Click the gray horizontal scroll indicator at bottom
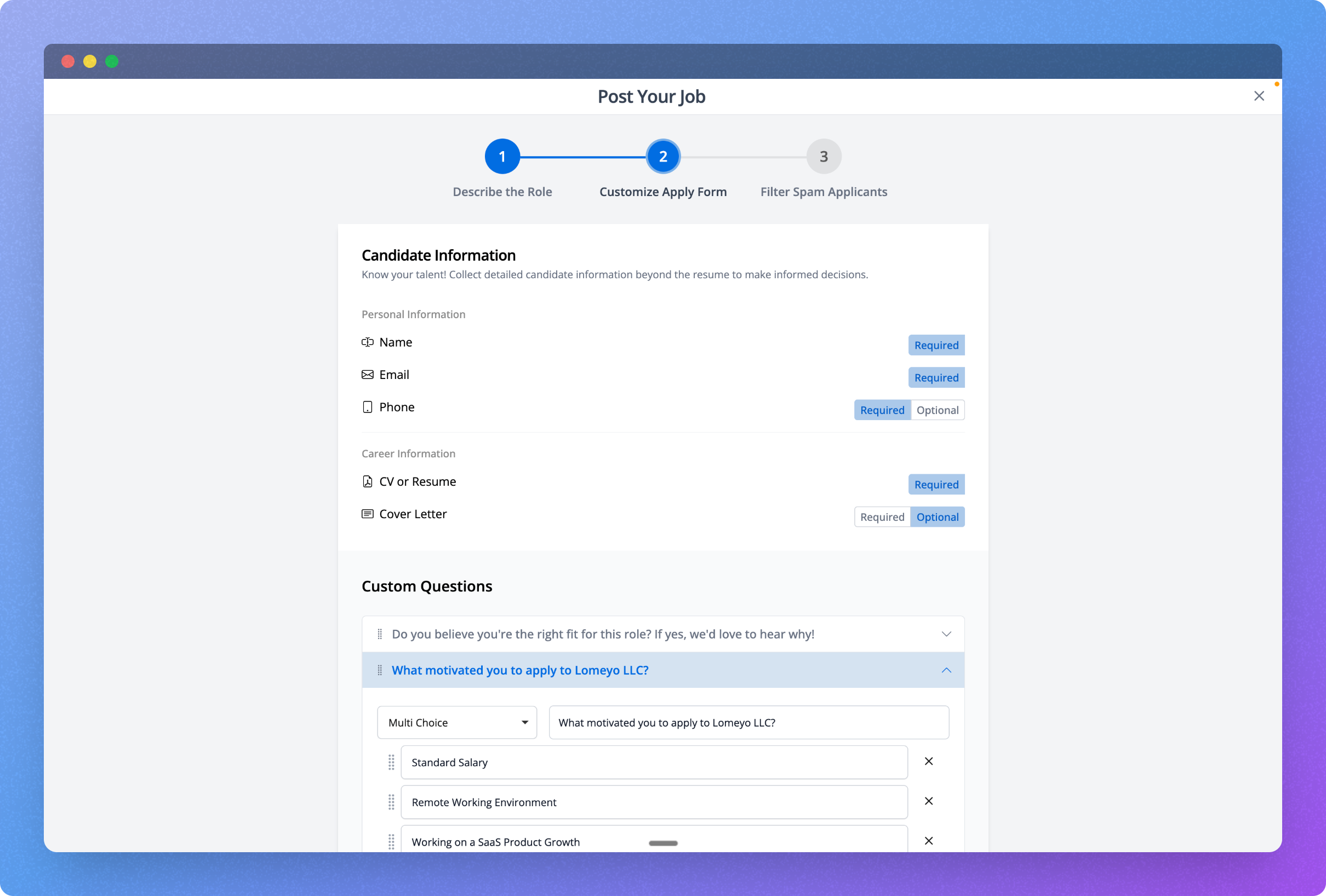 pyautogui.click(x=663, y=843)
